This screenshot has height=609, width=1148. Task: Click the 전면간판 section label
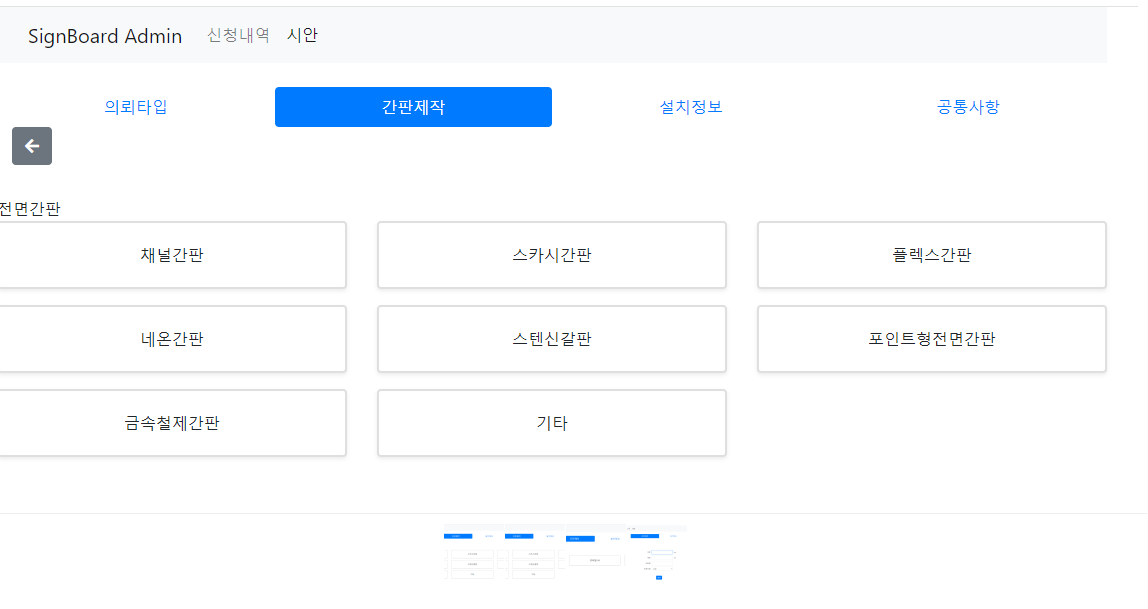tap(30, 209)
